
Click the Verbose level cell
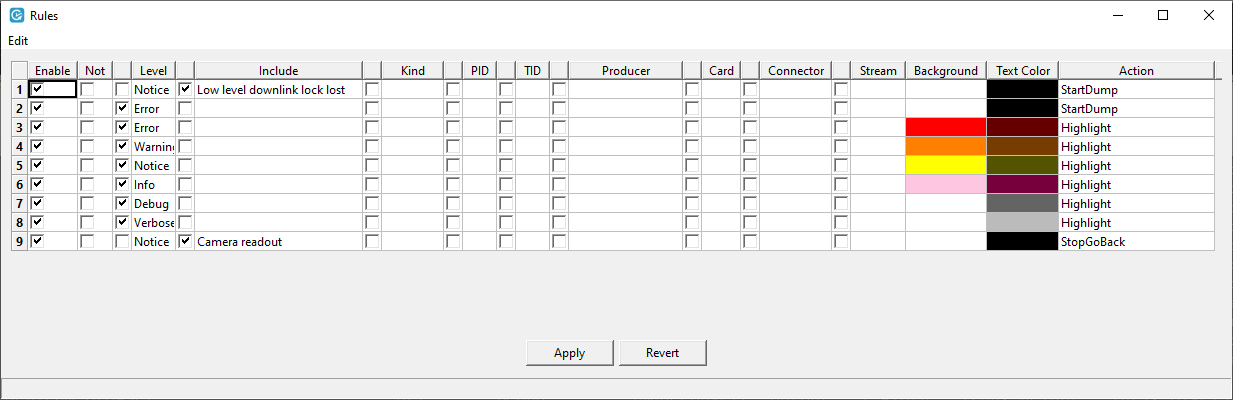[153, 223]
